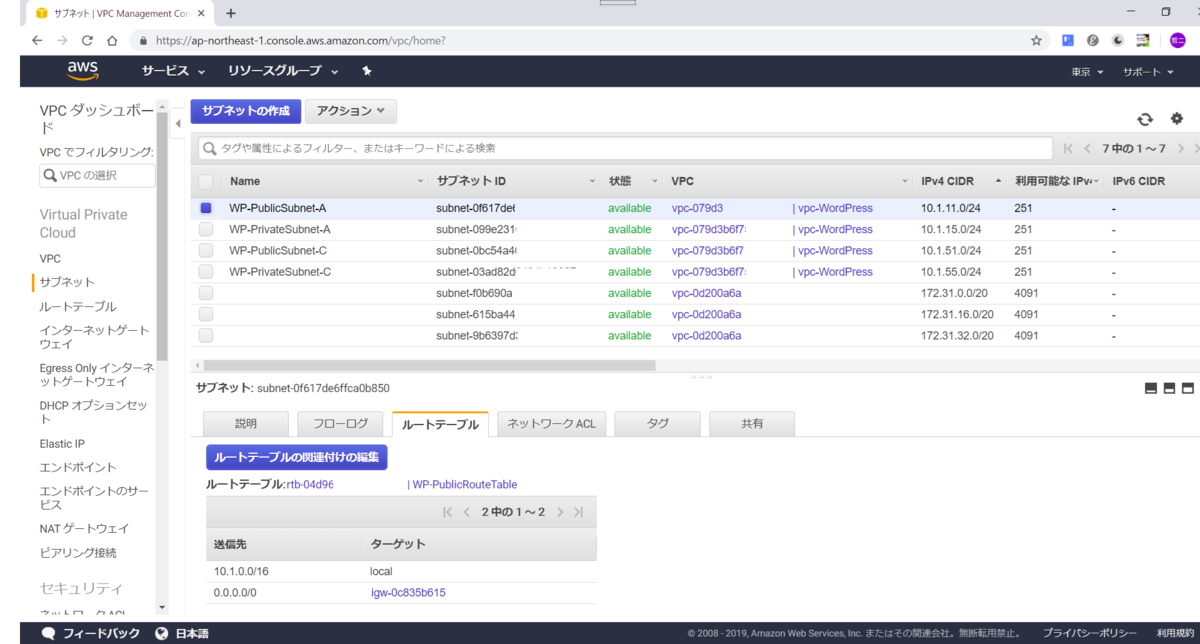Screen dimensions: 1200x644
Task: Click the horizontal scrollbar under the subnet table
Action: (430, 365)
